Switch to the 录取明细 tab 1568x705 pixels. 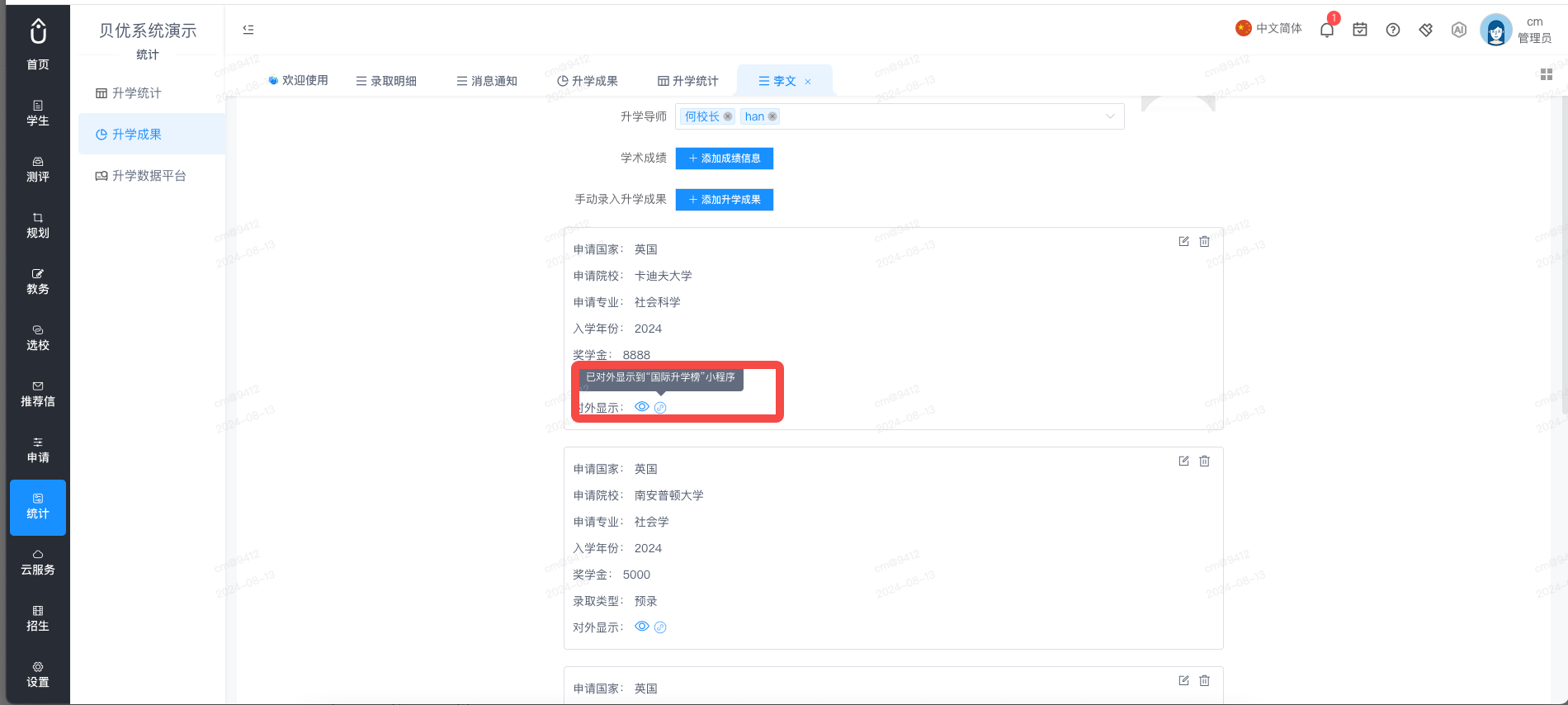[386, 81]
